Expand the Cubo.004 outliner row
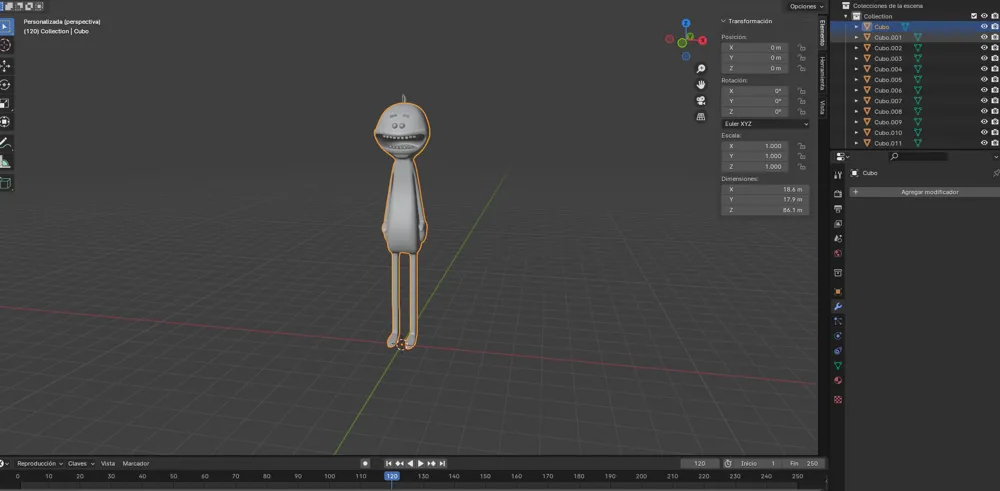1000x491 pixels. point(857,69)
